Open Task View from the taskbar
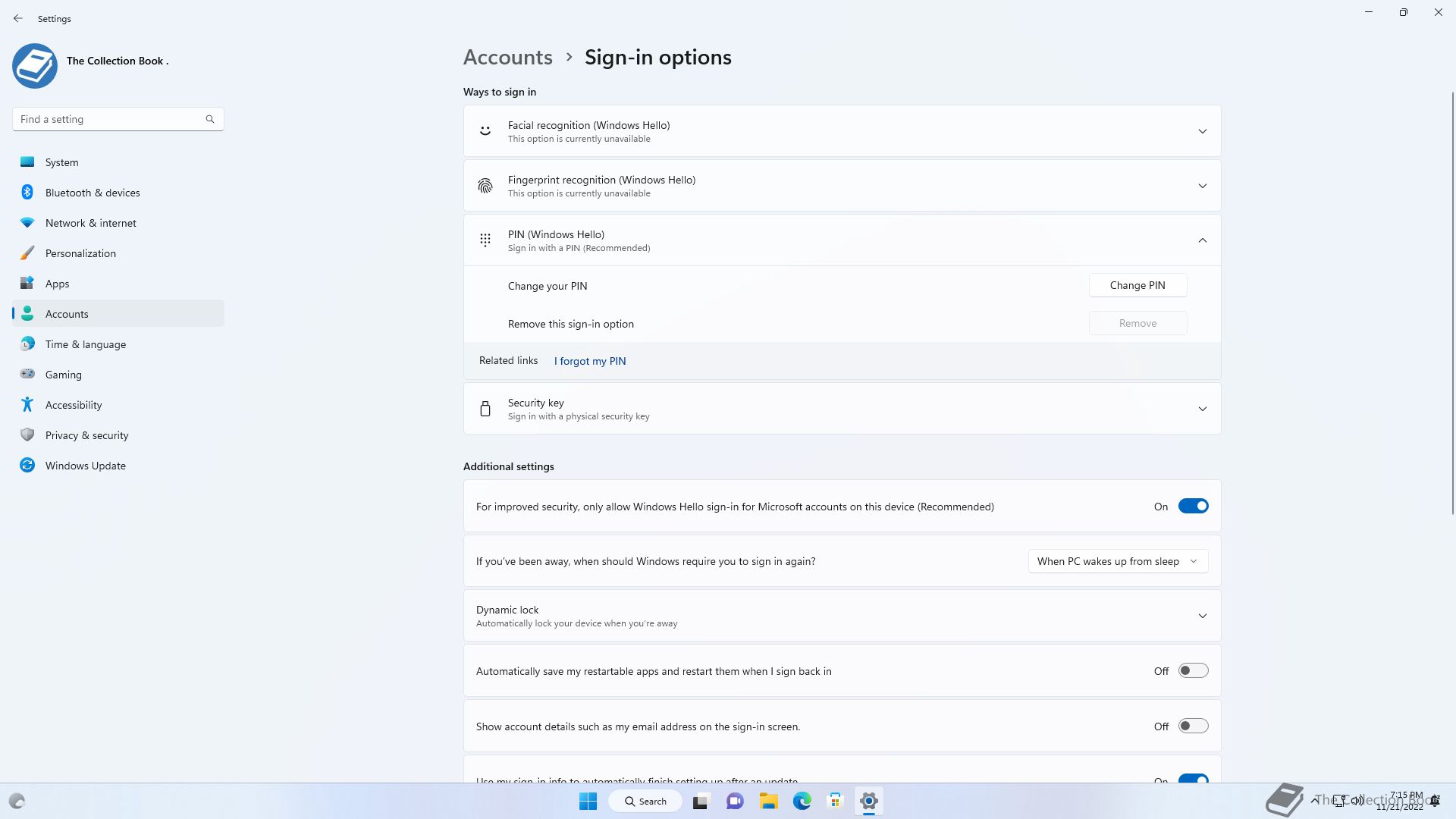The image size is (1456, 819). [x=701, y=801]
